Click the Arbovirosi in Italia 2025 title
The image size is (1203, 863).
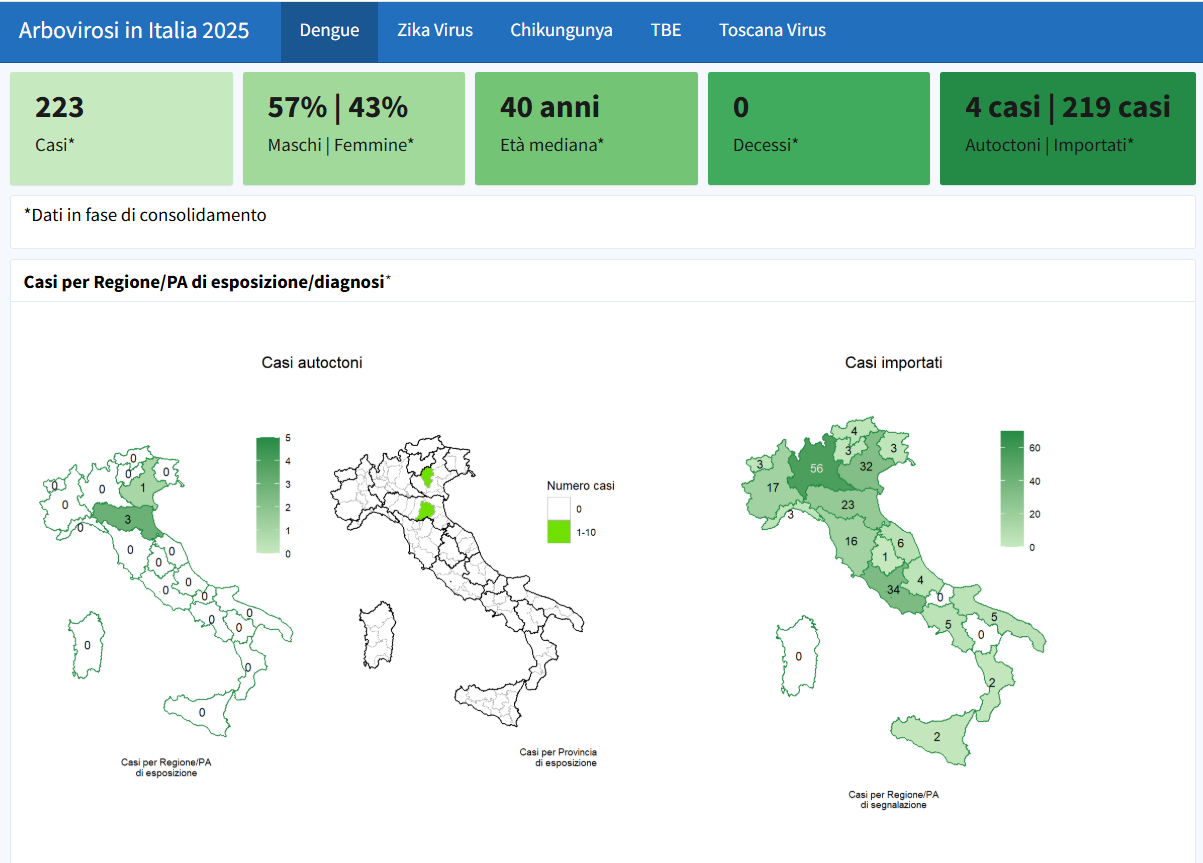pyautogui.click(x=134, y=30)
